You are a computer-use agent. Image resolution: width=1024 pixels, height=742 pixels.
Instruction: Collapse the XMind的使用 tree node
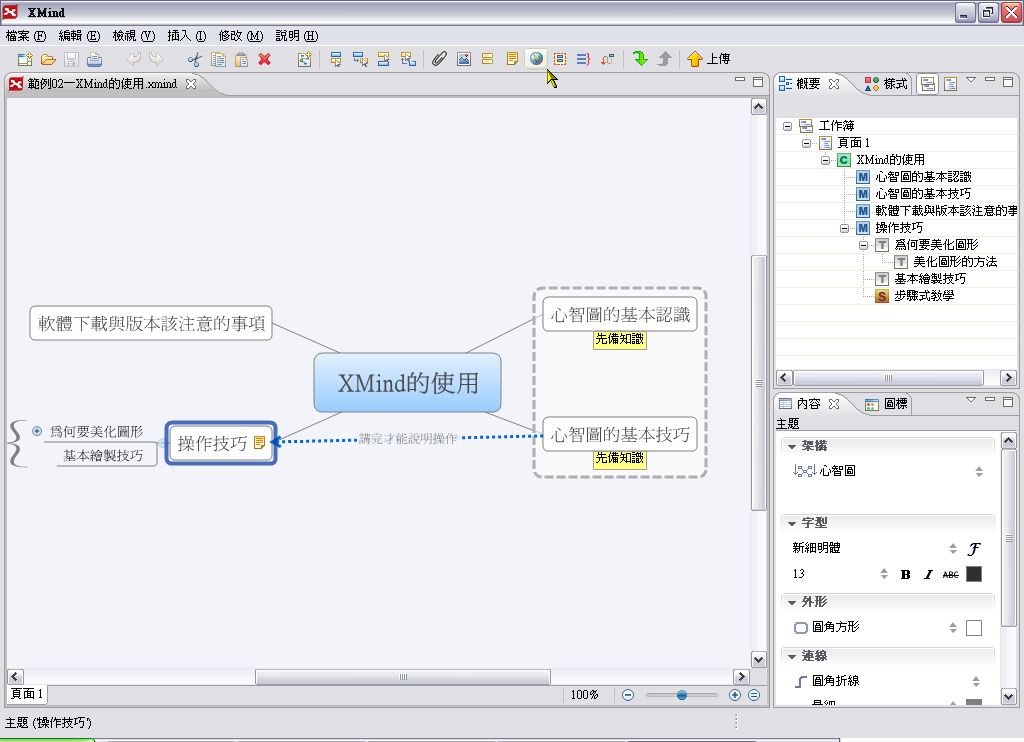(x=825, y=160)
